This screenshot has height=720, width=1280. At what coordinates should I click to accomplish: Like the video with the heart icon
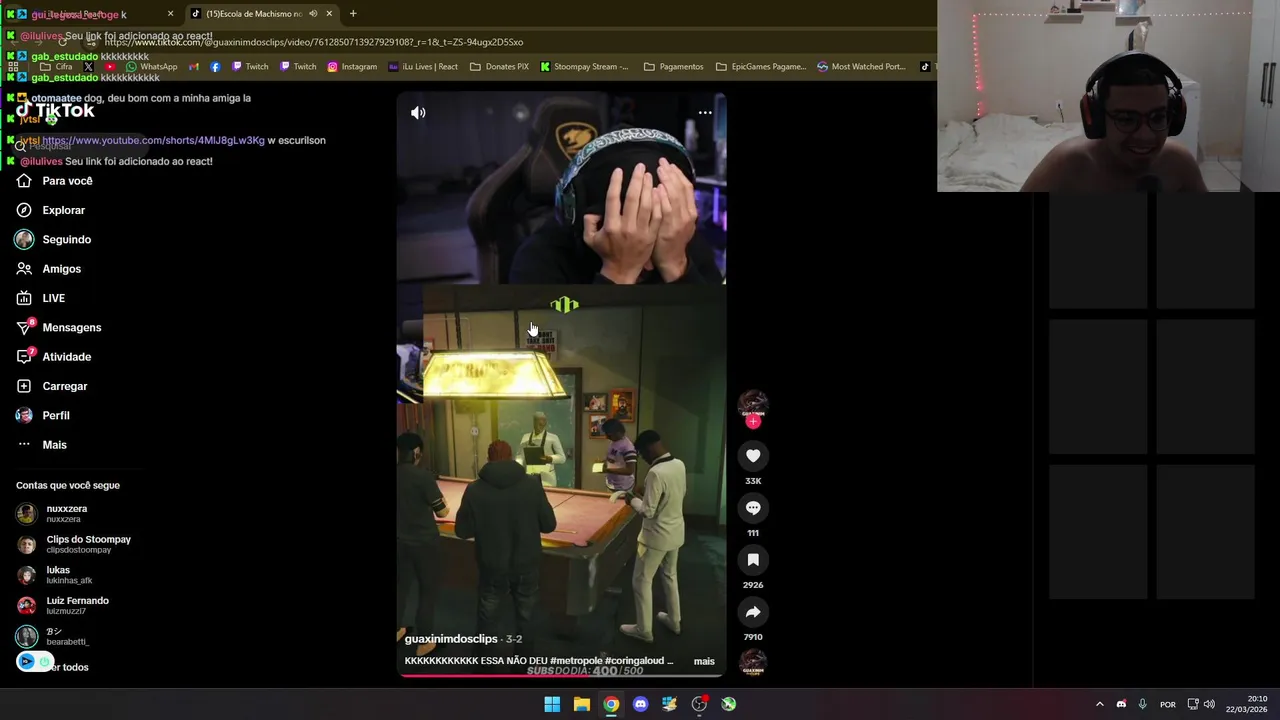click(x=753, y=456)
